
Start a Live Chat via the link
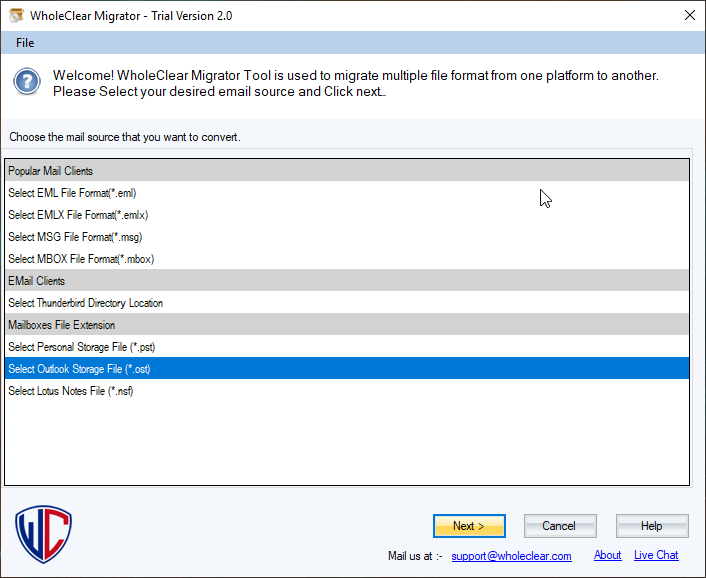click(x=656, y=555)
